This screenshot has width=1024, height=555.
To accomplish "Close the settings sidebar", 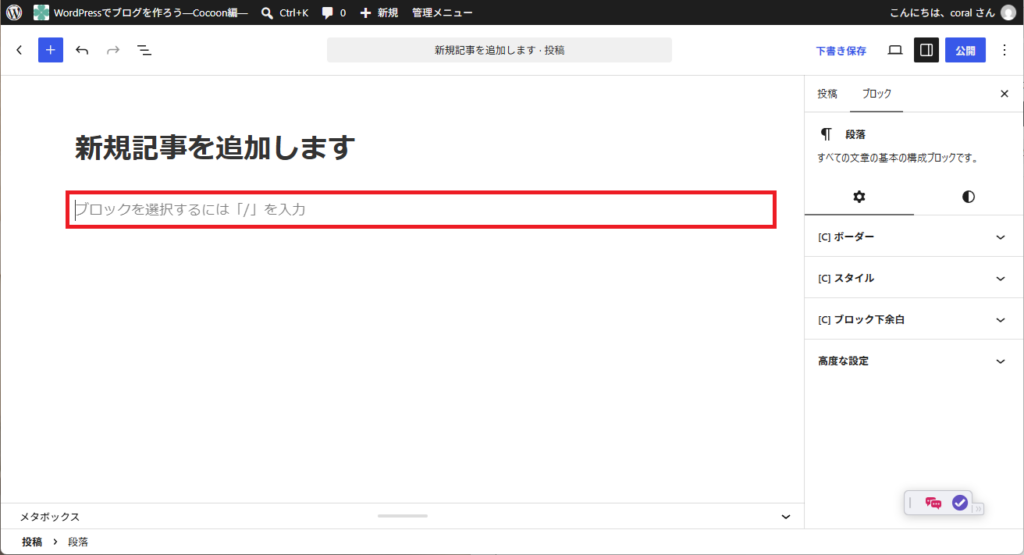I will (x=1004, y=94).
